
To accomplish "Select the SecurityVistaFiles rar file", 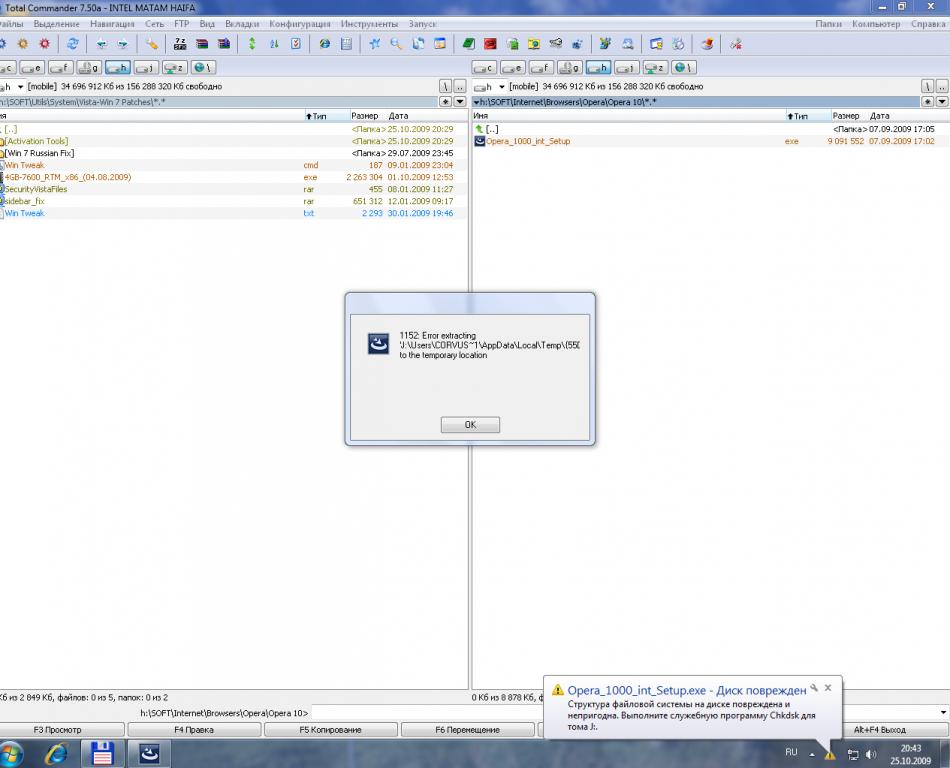I will (36, 189).
